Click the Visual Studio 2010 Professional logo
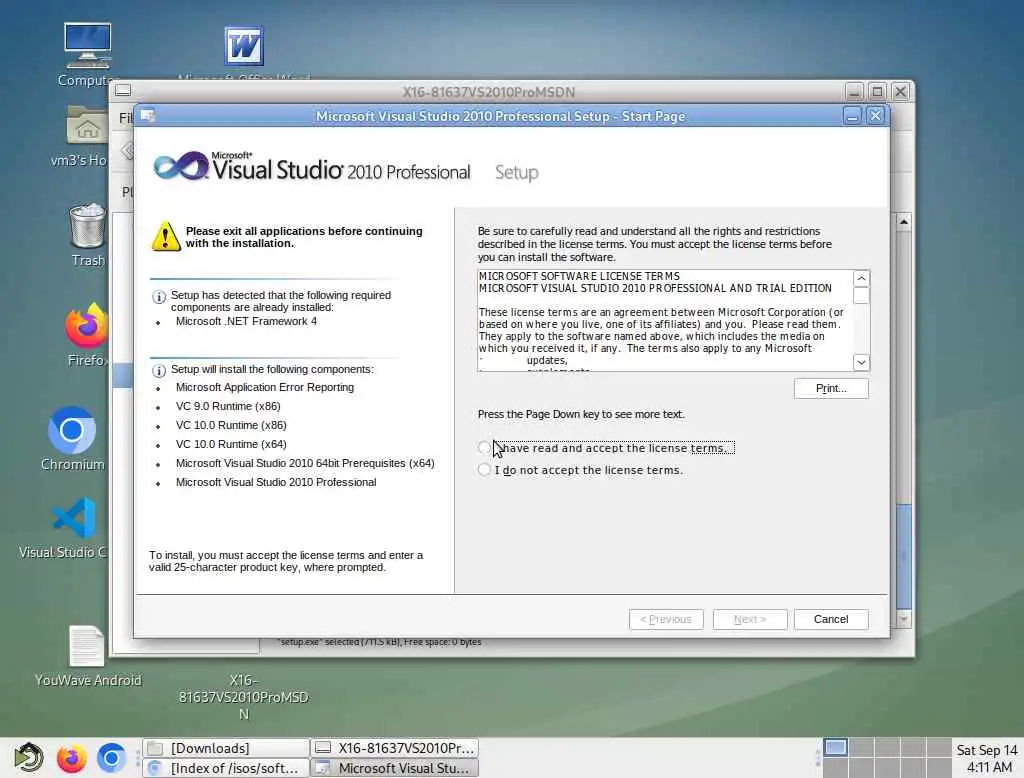 coord(312,166)
